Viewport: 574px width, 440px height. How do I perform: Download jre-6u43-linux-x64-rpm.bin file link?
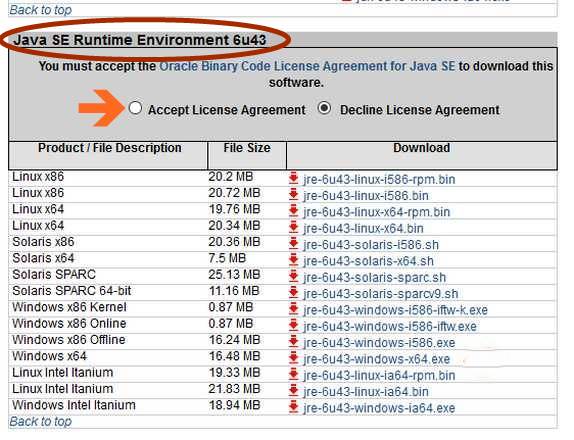pyautogui.click(x=377, y=212)
